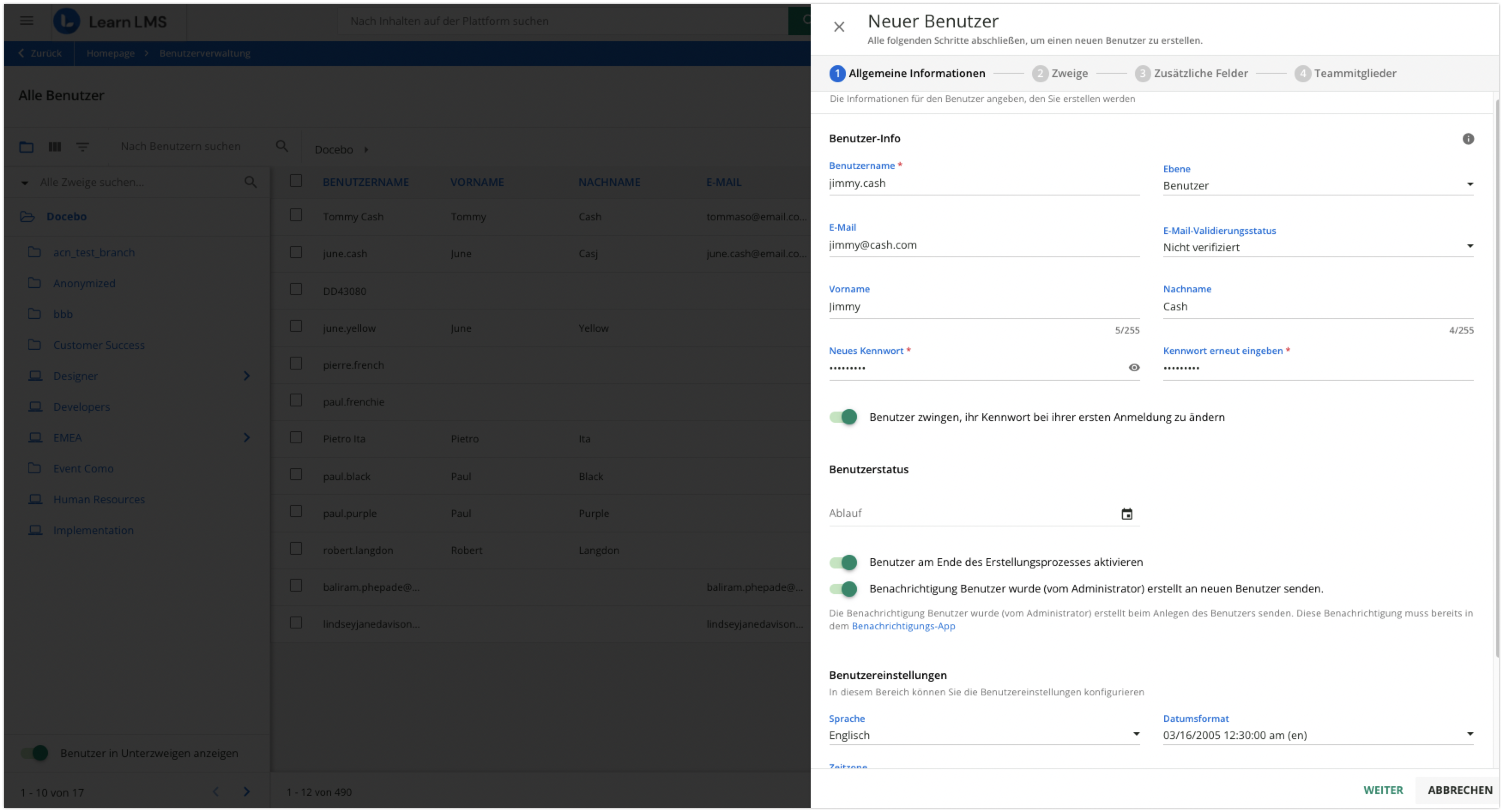Click the Learn LMS logo
The image size is (1503, 812).
[110, 21]
